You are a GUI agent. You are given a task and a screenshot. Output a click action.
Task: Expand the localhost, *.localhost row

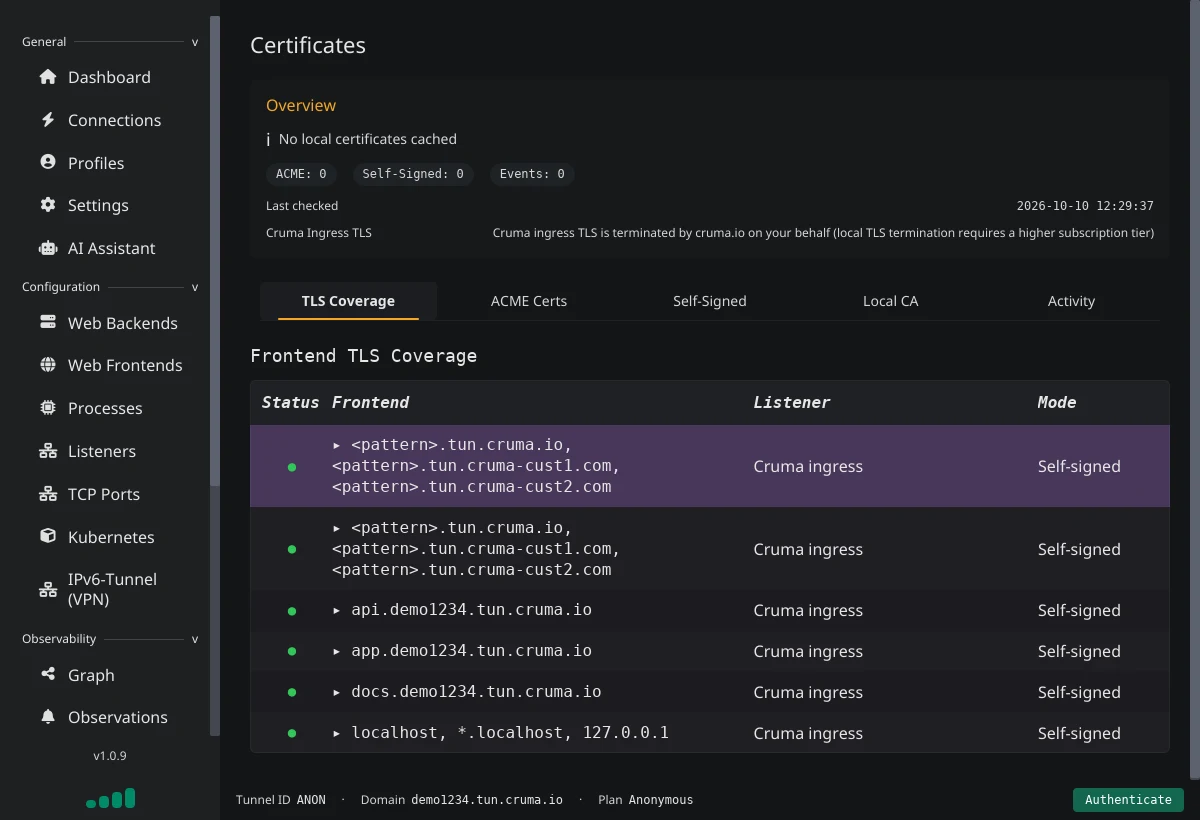337,733
